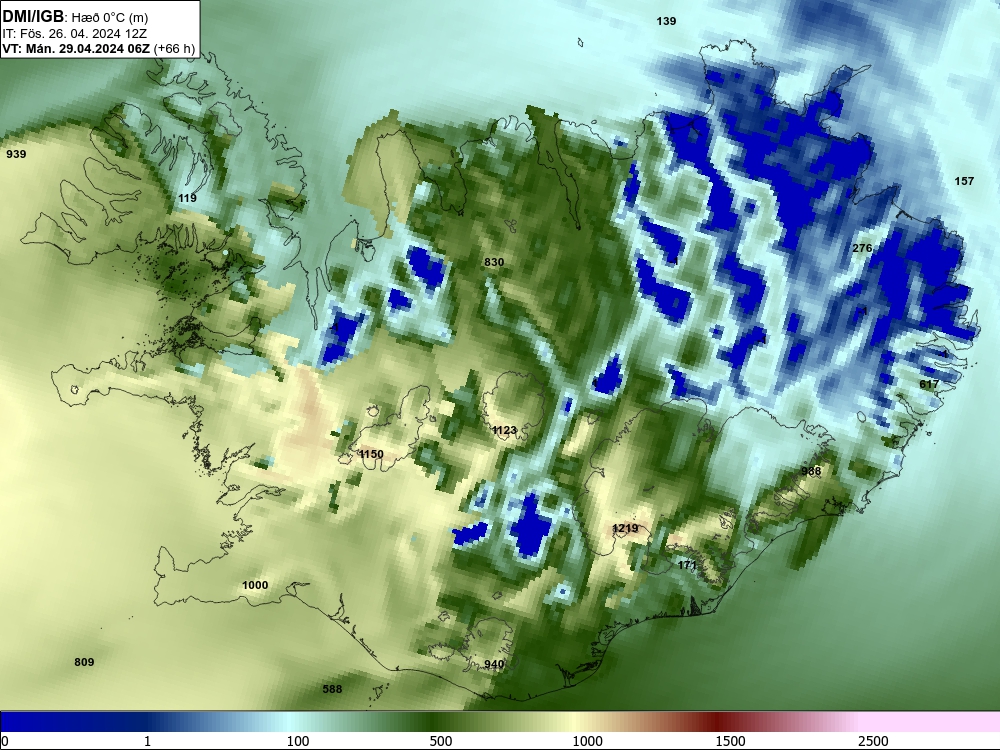The width and height of the screenshot is (1000, 750).
Task: Click the 139 value over the northern sea
Action: (x=666, y=21)
